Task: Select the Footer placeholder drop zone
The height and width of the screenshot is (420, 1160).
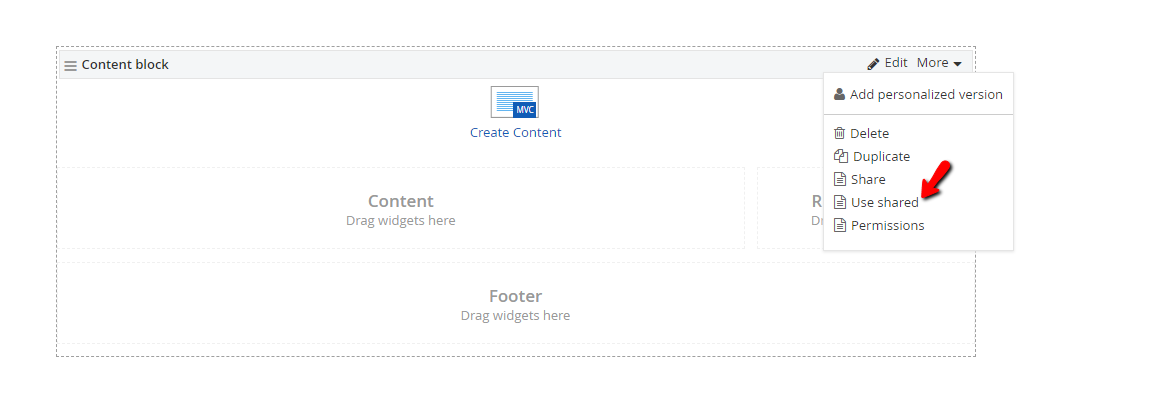Action: pyautogui.click(x=516, y=304)
